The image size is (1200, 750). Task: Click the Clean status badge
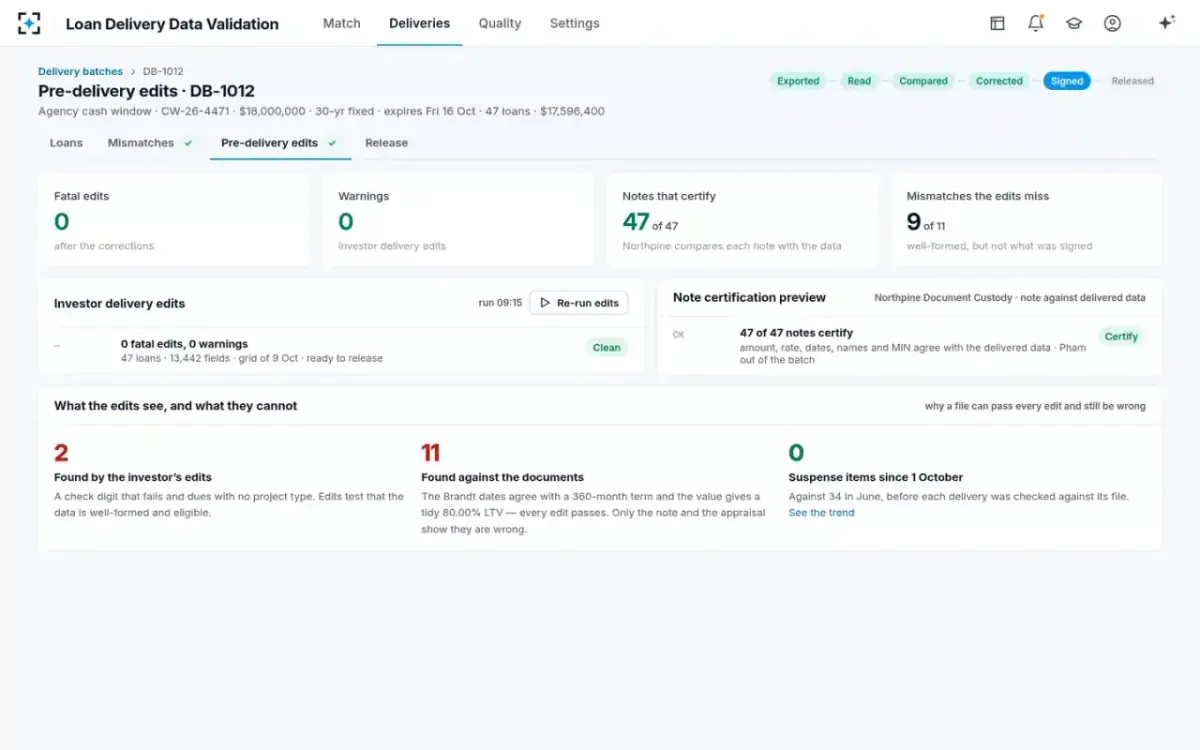(x=606, y=348)
